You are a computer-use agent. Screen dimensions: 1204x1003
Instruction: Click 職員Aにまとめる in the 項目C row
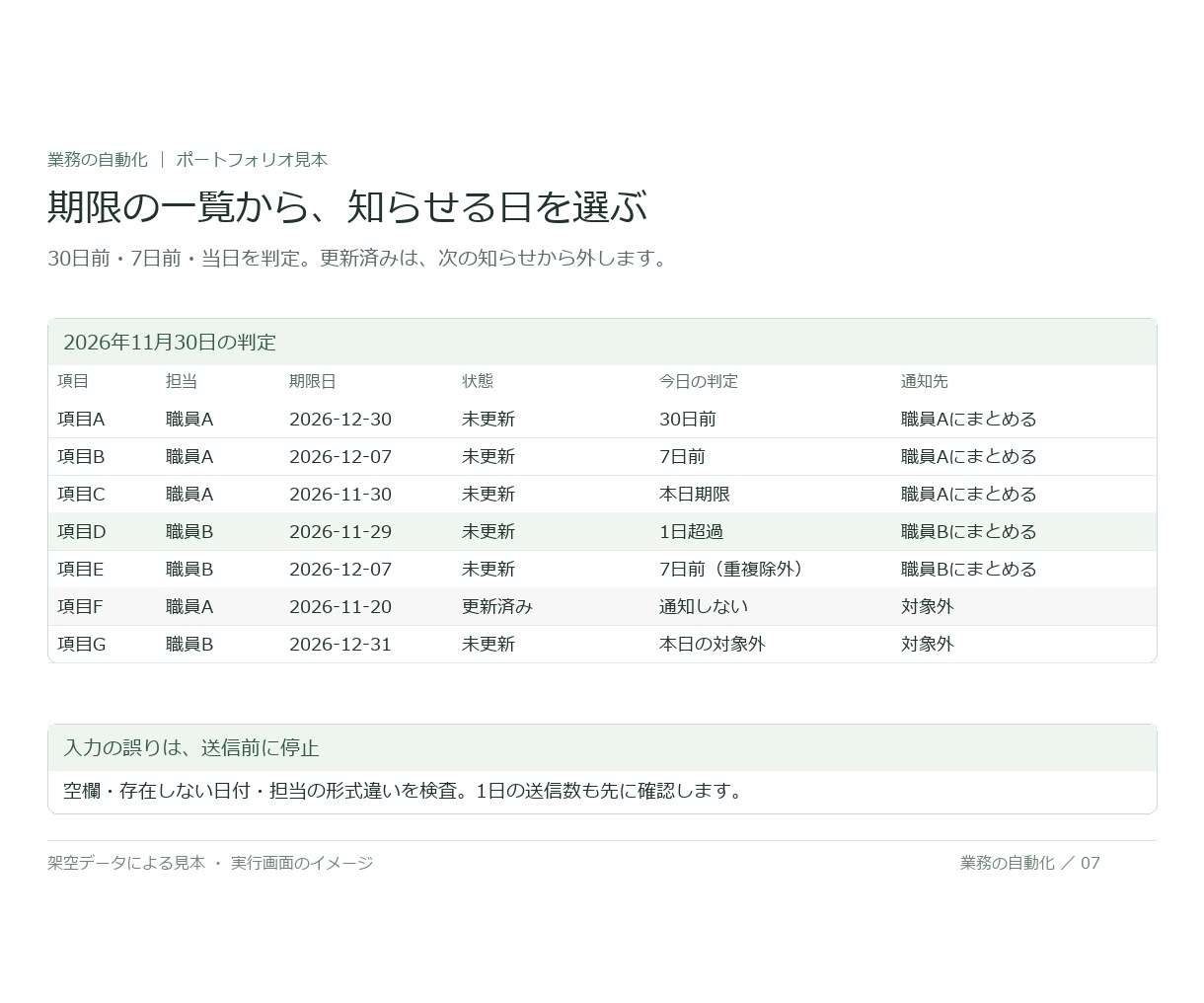969,495
